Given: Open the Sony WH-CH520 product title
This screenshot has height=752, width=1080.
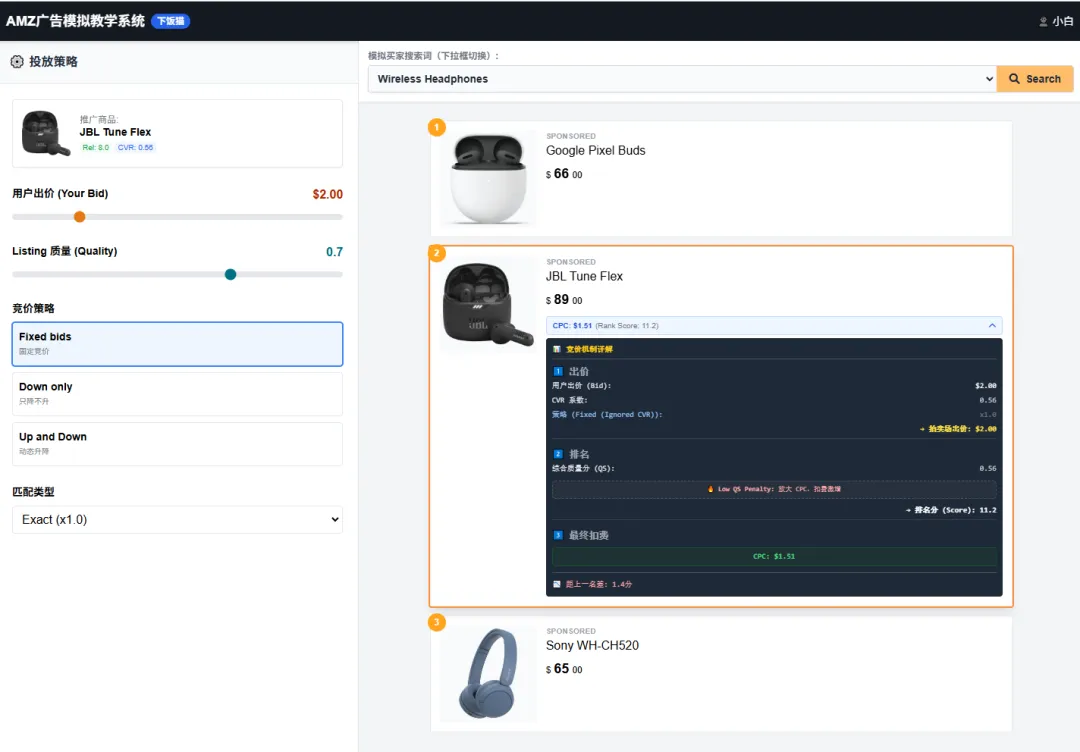Looking at the screenshot, I should point(592,646).
